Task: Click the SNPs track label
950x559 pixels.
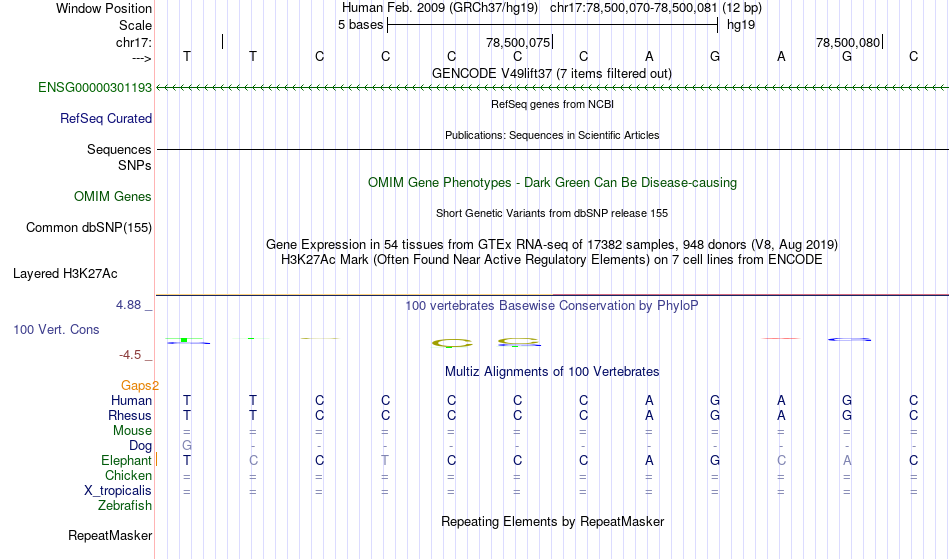Action: coord(135,165)
